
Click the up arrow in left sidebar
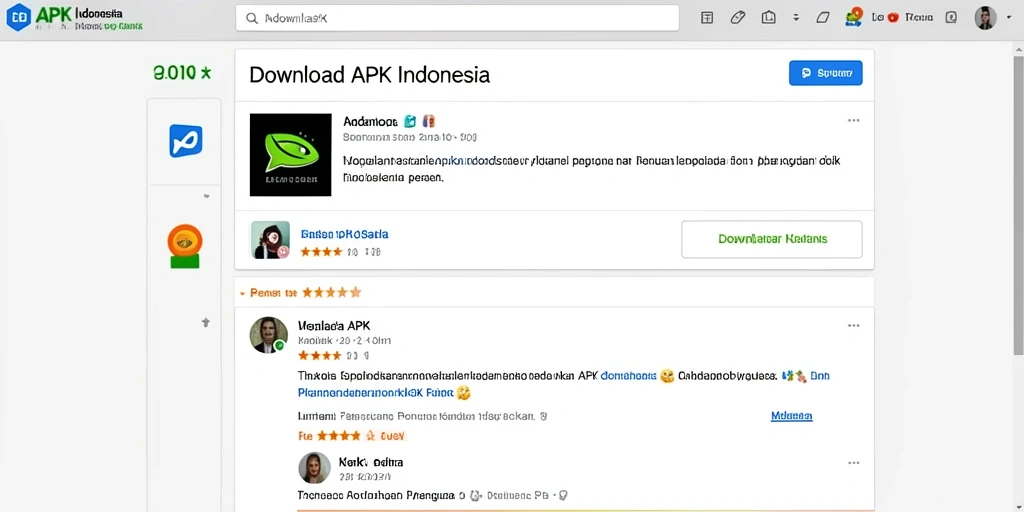tap(206, 322)
